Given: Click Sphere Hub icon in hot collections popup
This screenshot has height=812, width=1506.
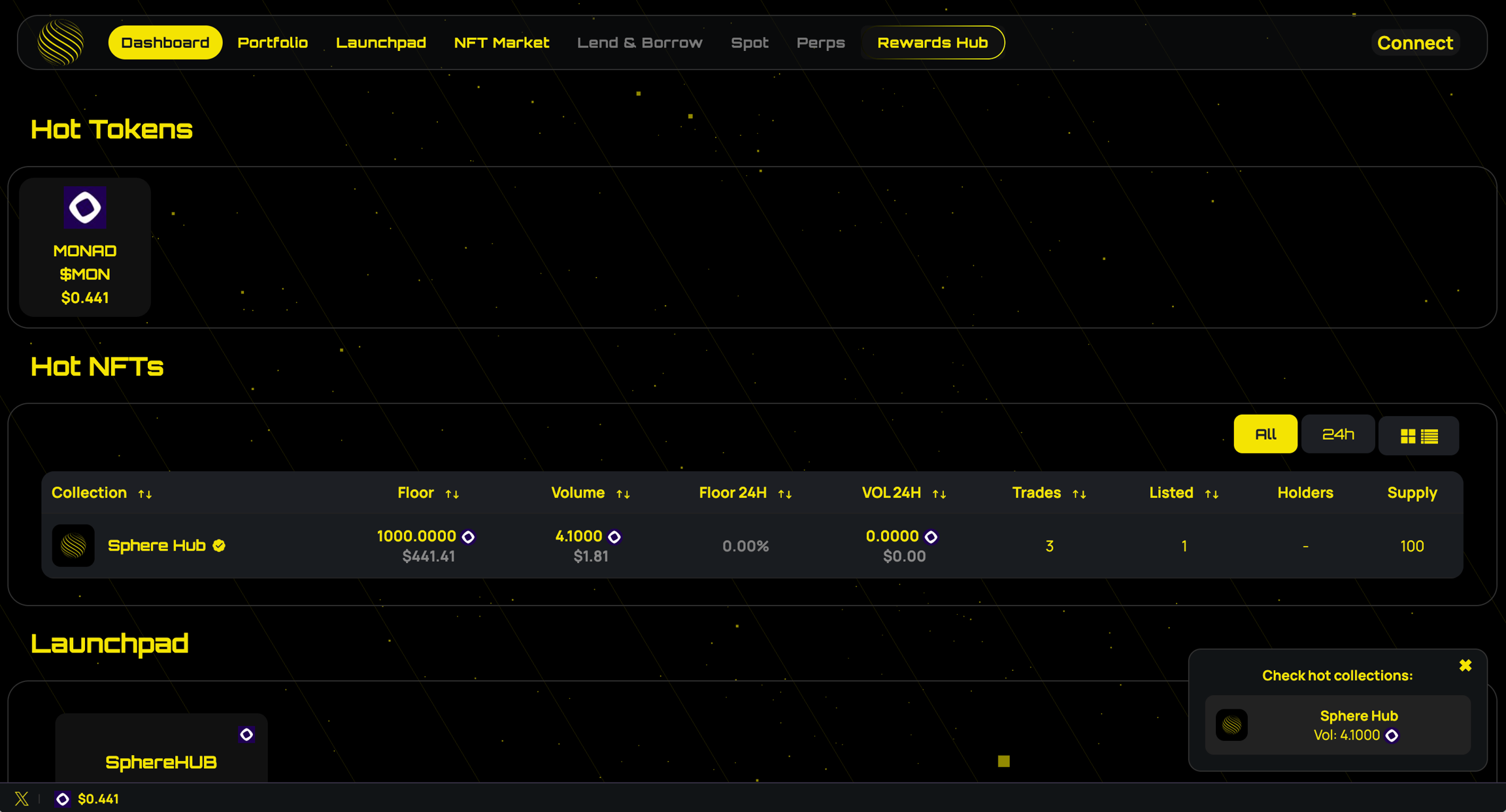Looking at the screenshot, I should (x=1231, y=725).
